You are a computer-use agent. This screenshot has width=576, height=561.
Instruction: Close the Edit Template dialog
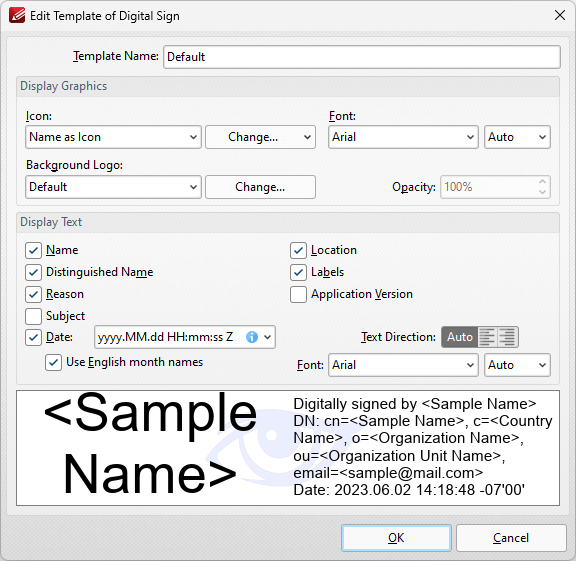560,15
